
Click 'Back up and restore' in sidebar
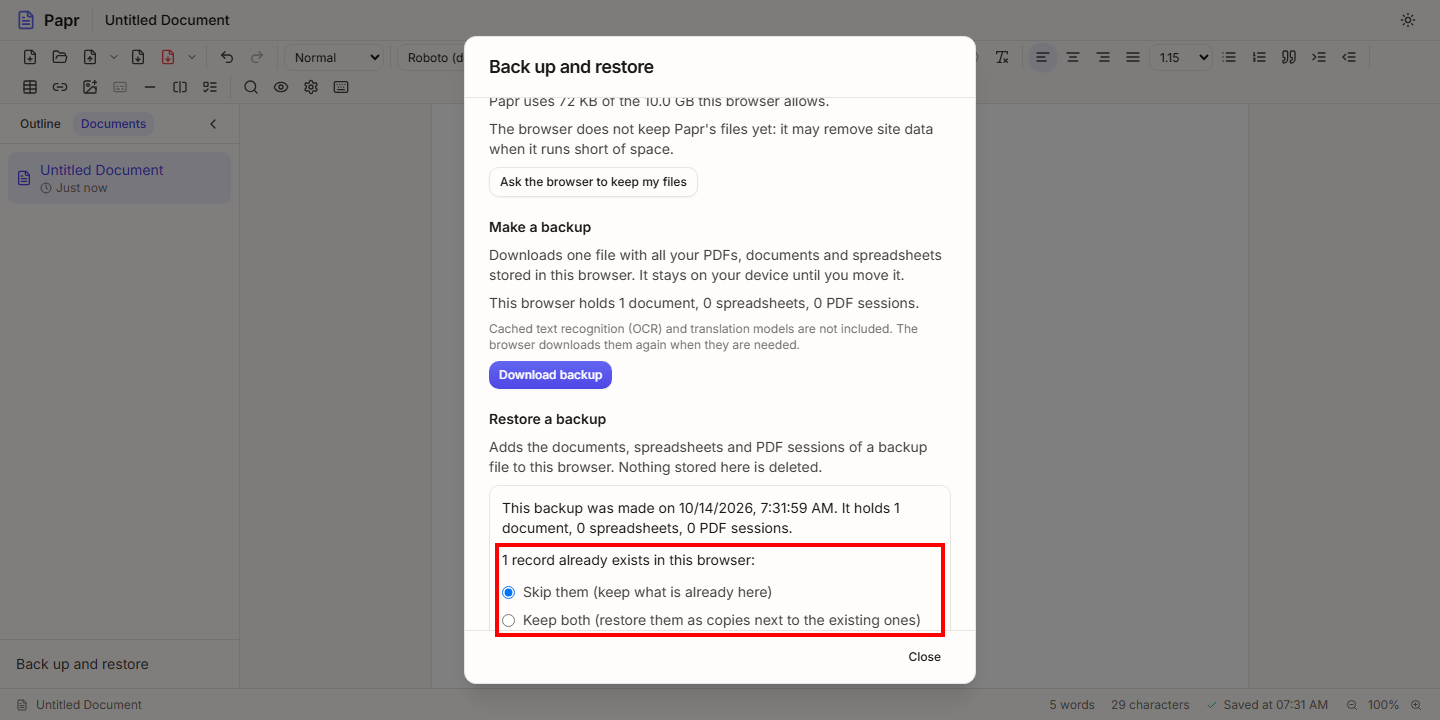pos(82,664)
